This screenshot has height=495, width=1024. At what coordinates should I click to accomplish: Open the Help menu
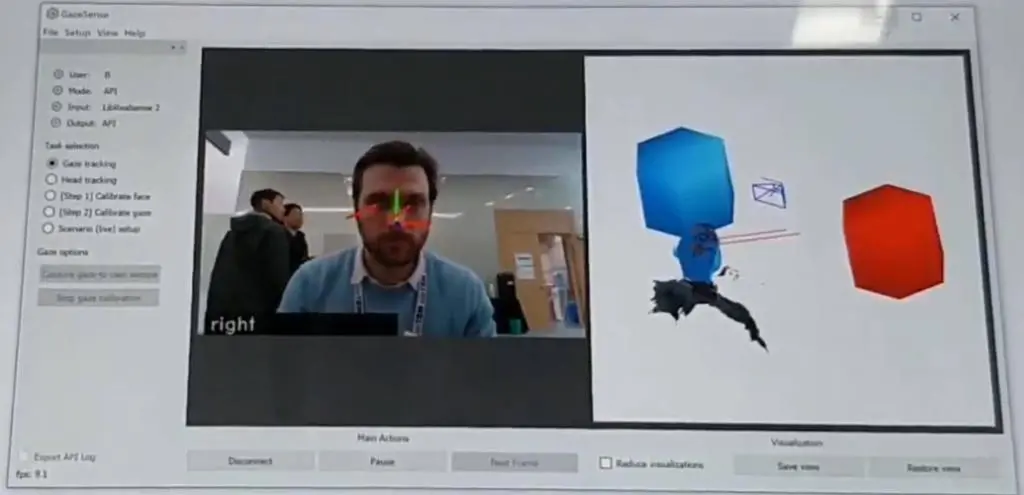tap(135, 33)
